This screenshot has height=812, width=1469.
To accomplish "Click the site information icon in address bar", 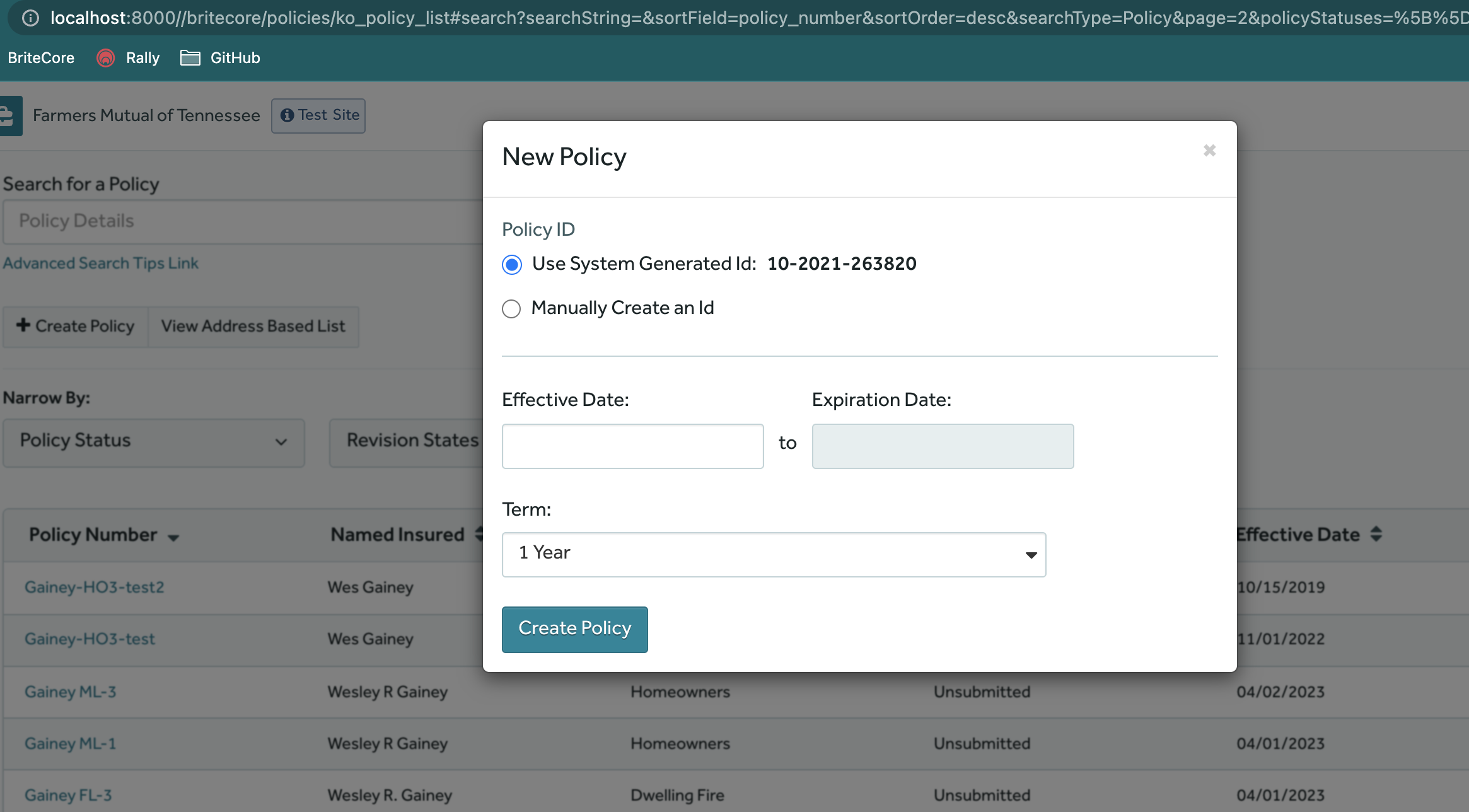I will click(x=30, y=18).
